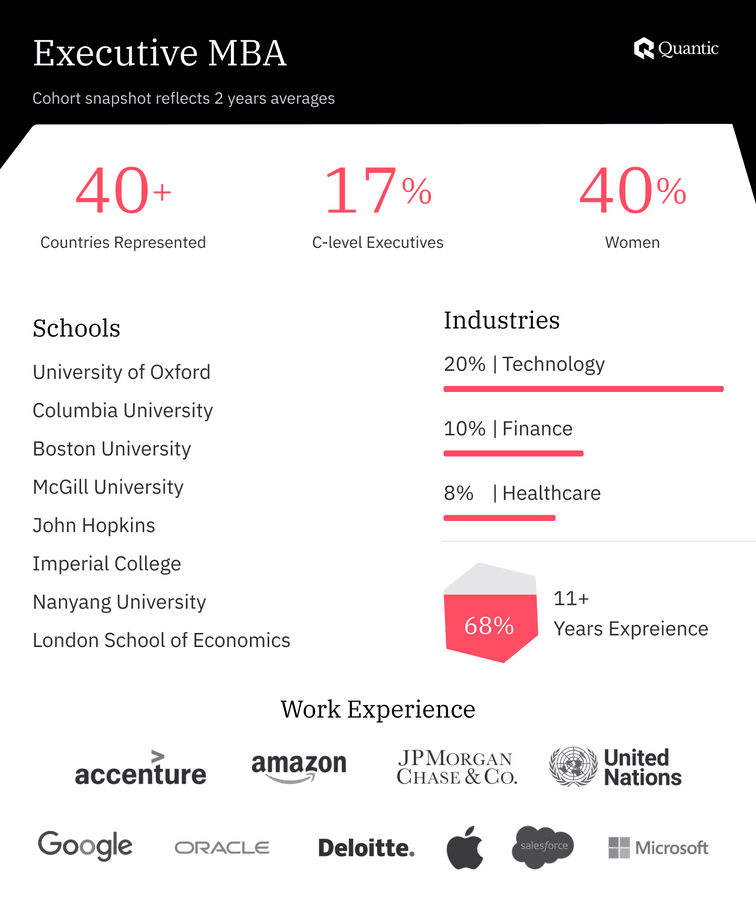Click the Quantic logo
This screenshot has height=914, width=756.
point(676,49)
